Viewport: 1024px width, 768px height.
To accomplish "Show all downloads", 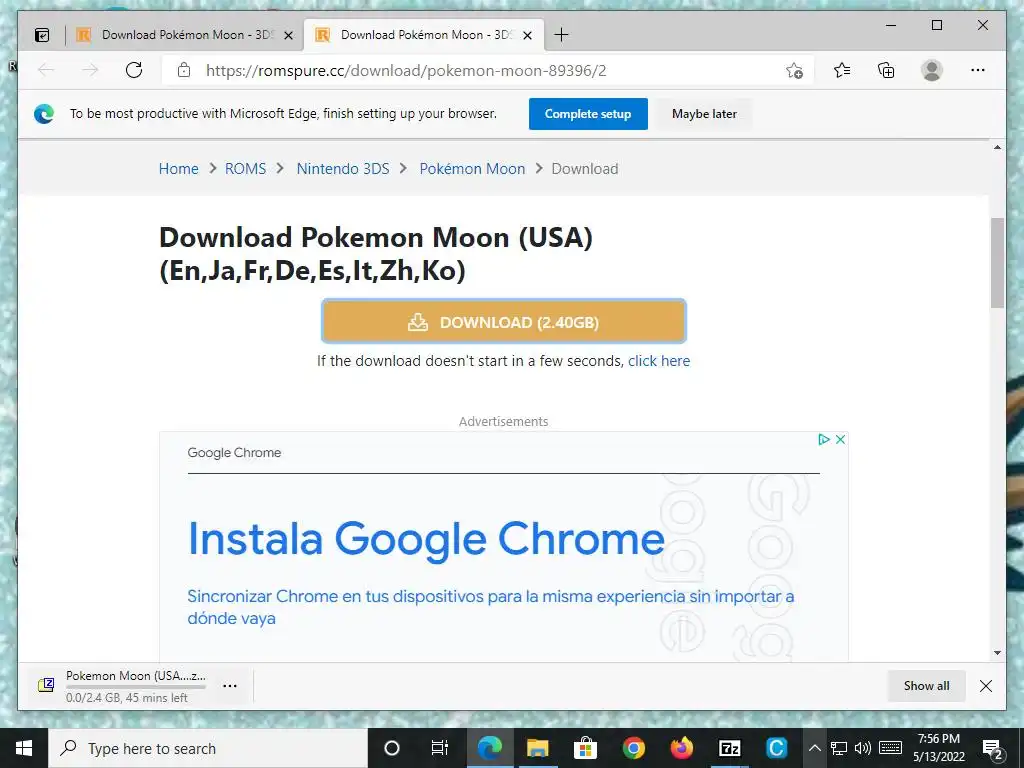I will pyautogui.click(x=926, y=686).
